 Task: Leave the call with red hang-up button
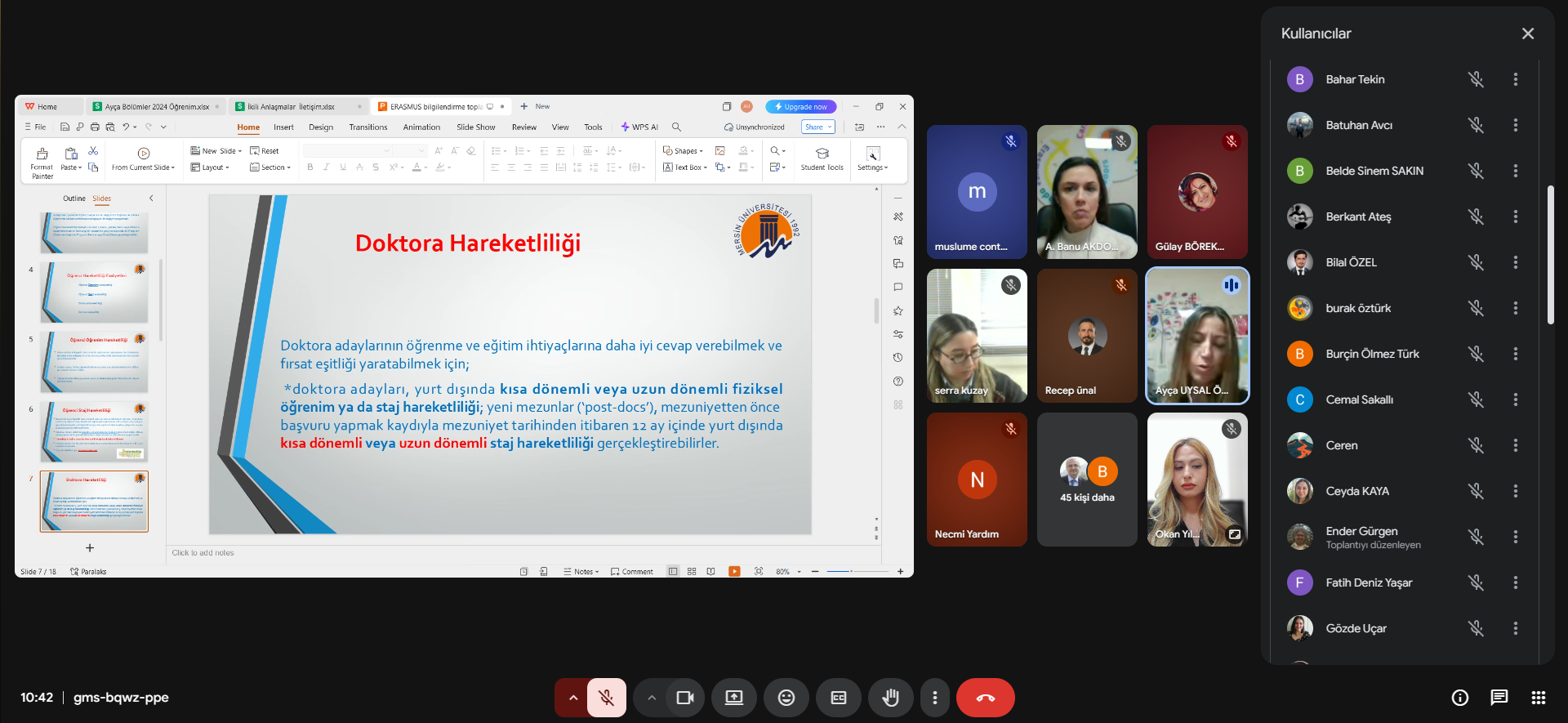tap(985, 698)
